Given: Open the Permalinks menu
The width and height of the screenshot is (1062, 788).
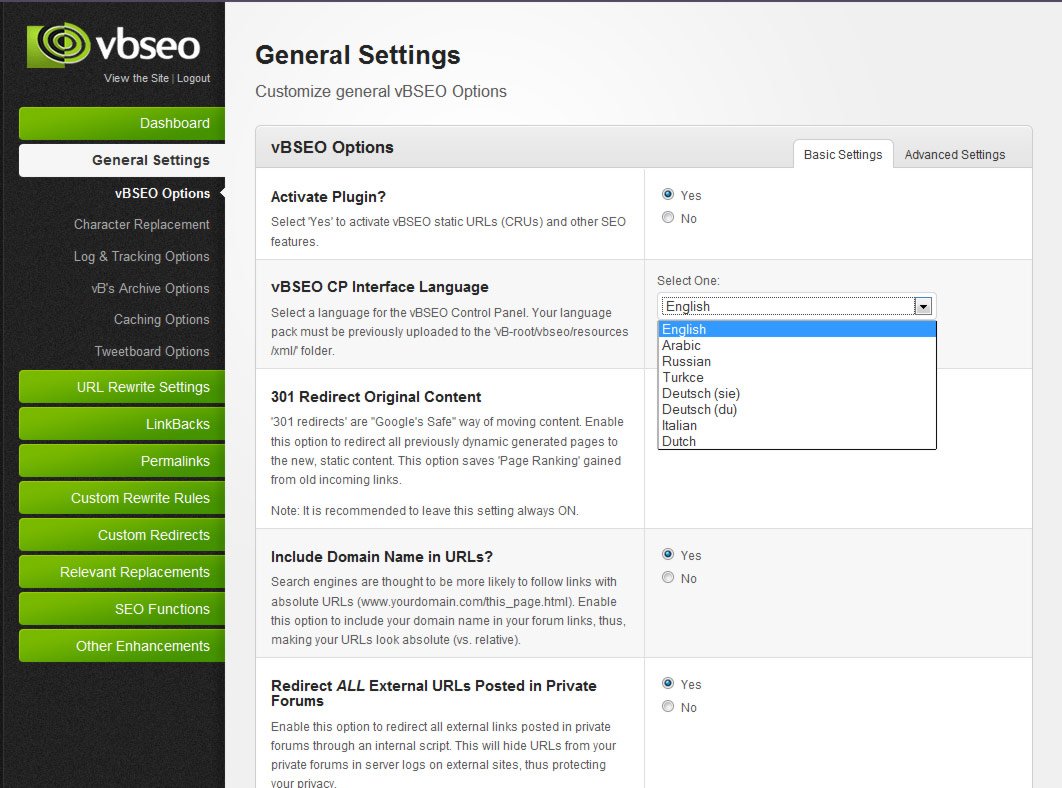Looking at the screenshot, I should coord(122,461).
